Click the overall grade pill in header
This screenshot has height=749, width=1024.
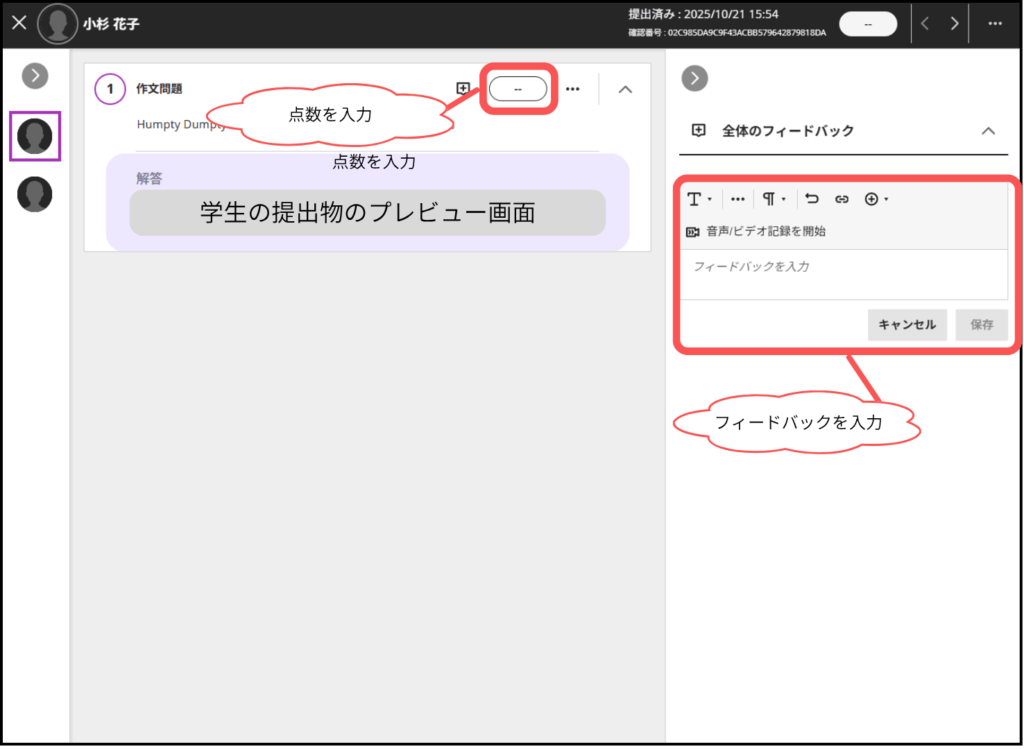tap(868, 24)
